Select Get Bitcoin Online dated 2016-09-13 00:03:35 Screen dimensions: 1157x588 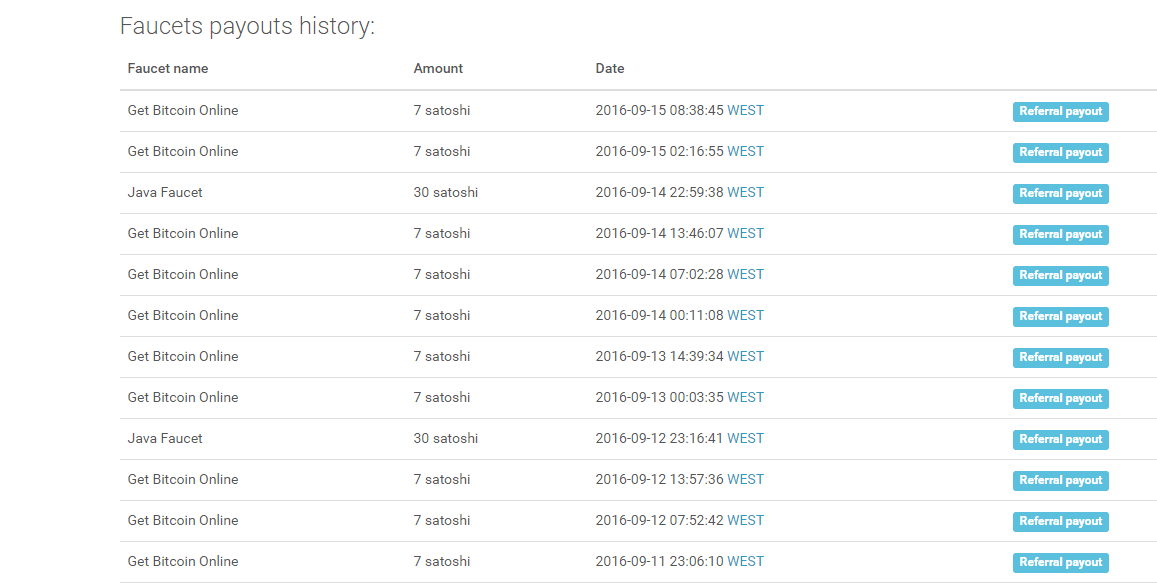coord(182,397)
